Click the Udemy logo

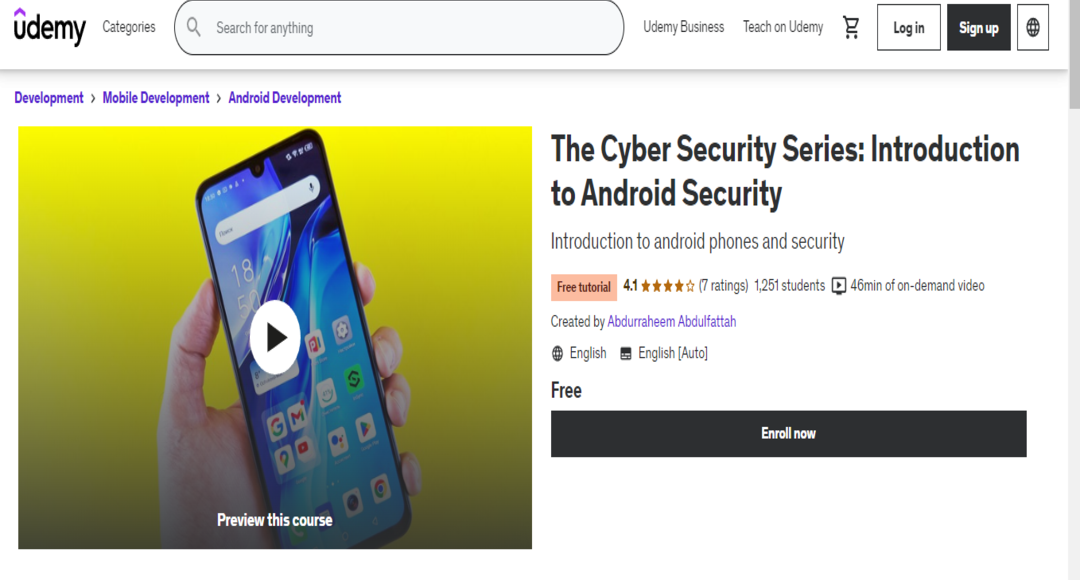(49, 28)
